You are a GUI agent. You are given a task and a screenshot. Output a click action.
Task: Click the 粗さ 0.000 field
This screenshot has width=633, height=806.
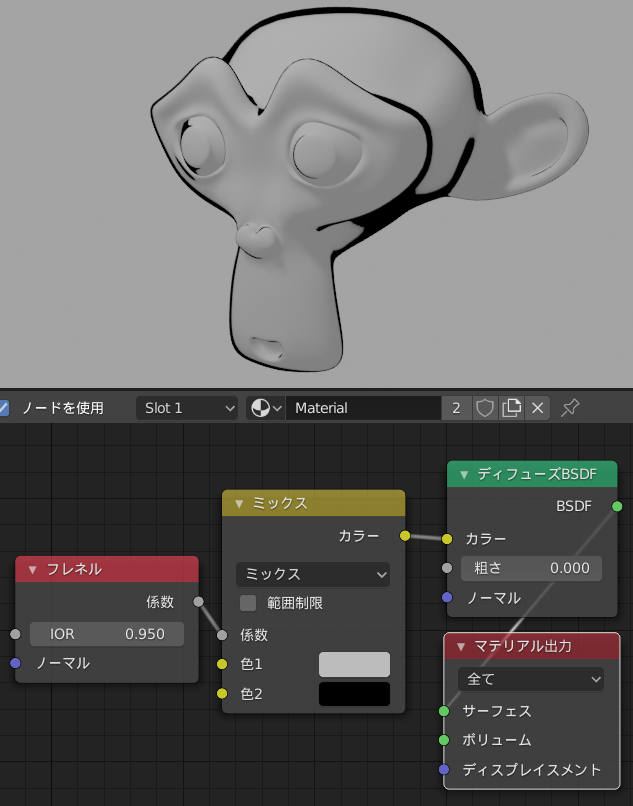pos(531,568)
